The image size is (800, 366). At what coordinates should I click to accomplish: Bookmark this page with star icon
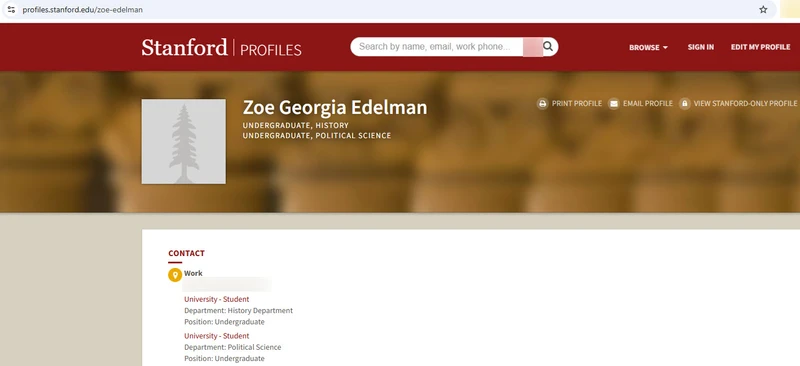point(763,10)
